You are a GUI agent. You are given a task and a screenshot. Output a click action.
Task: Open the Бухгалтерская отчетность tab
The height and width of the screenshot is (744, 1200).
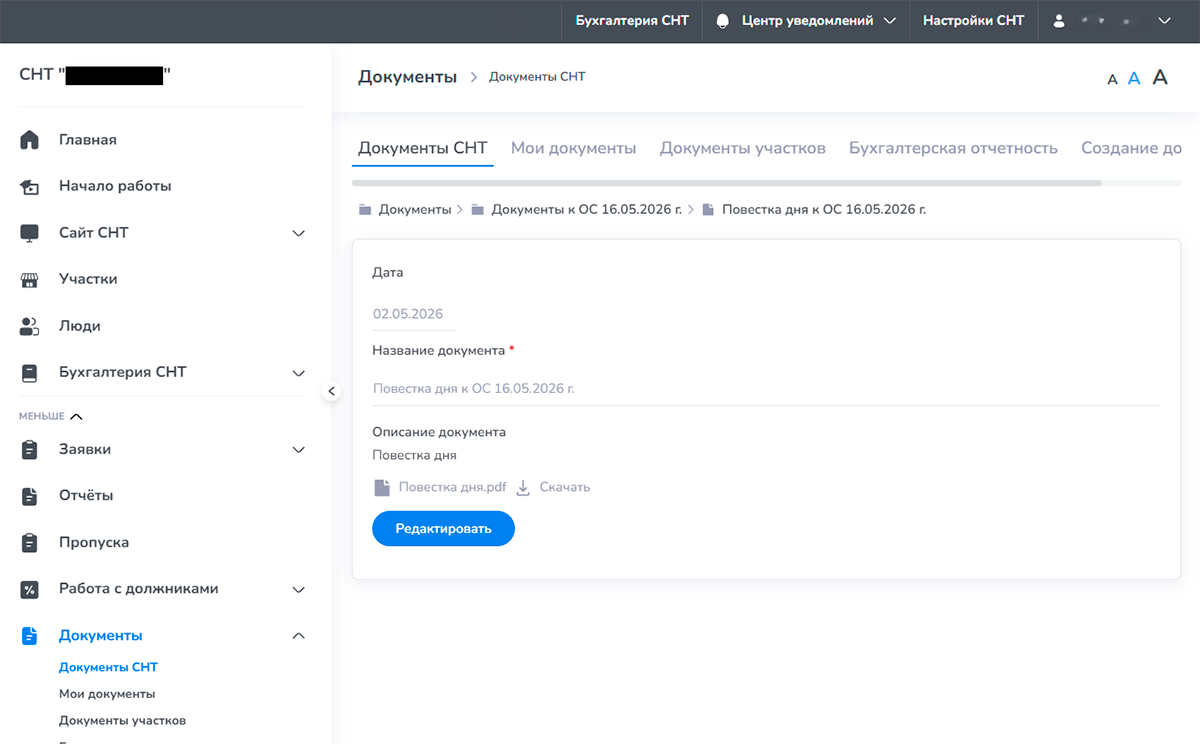pos(953,148)
